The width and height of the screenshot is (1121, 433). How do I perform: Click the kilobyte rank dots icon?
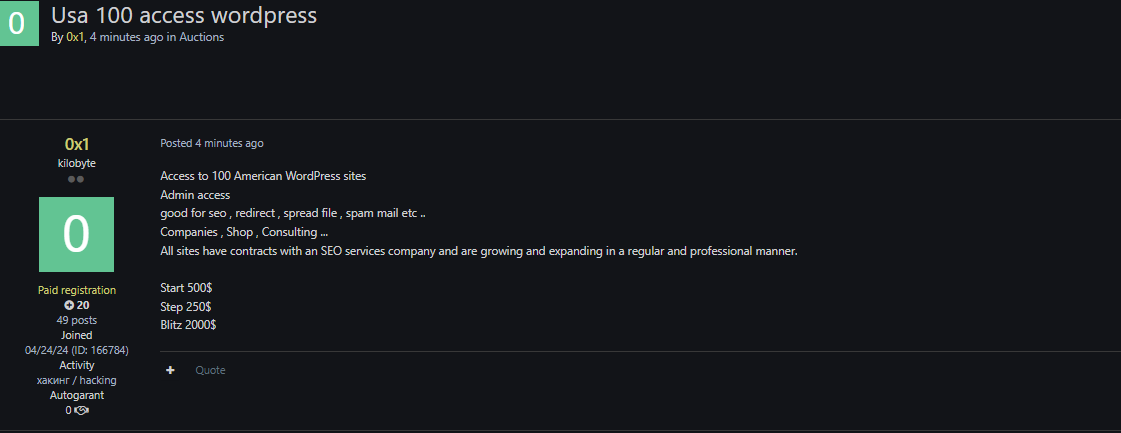click(x=76, y=179)
